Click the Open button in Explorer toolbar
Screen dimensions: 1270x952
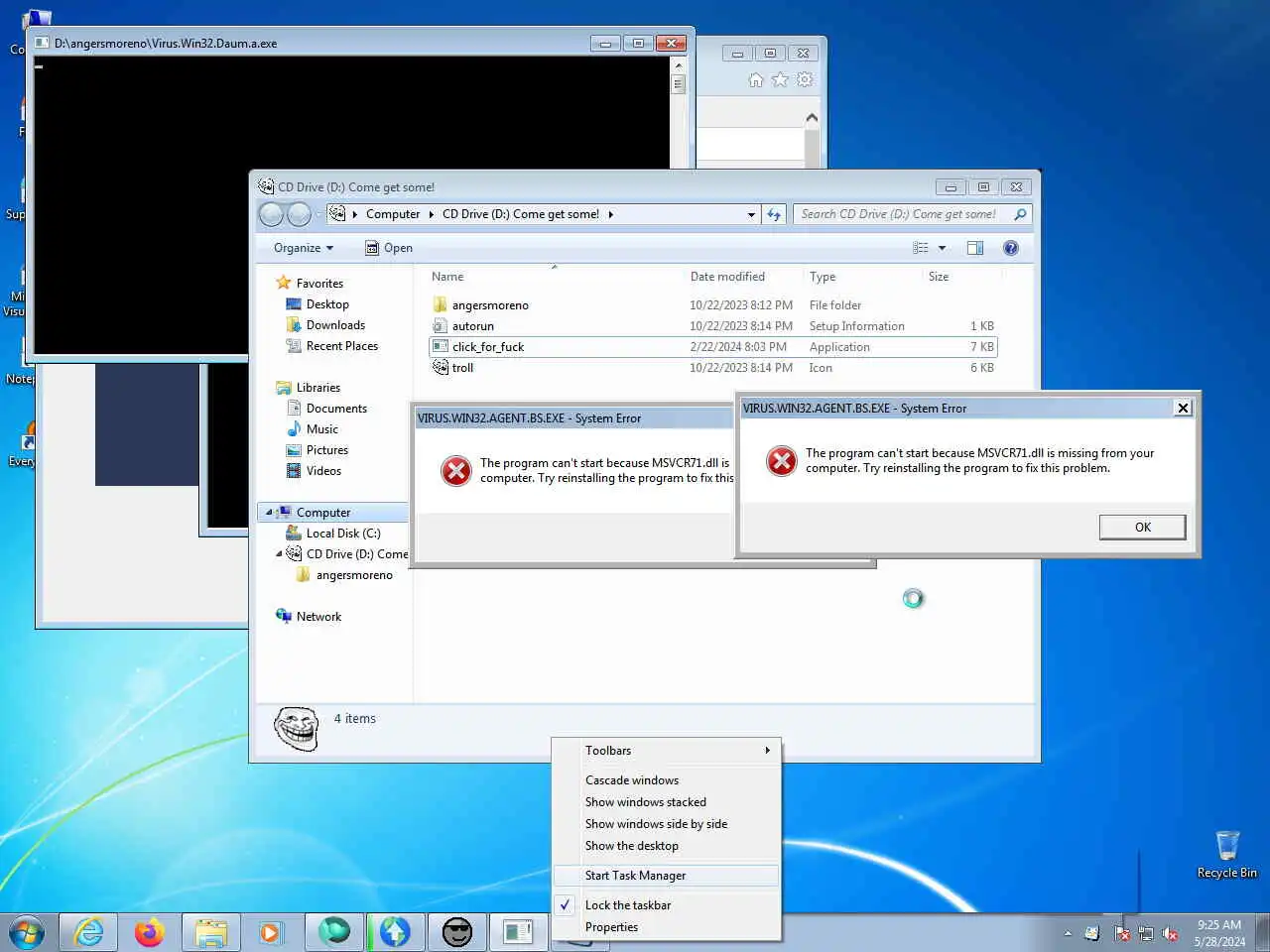388,248
